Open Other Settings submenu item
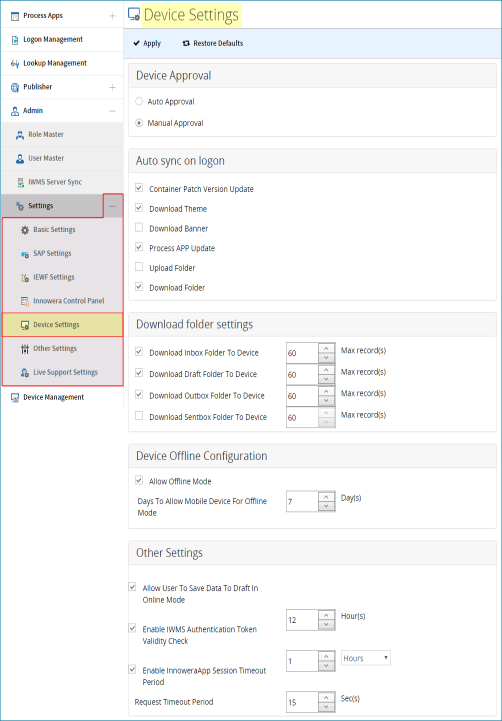This screenshot has height=721, width=502. (62, 349)
